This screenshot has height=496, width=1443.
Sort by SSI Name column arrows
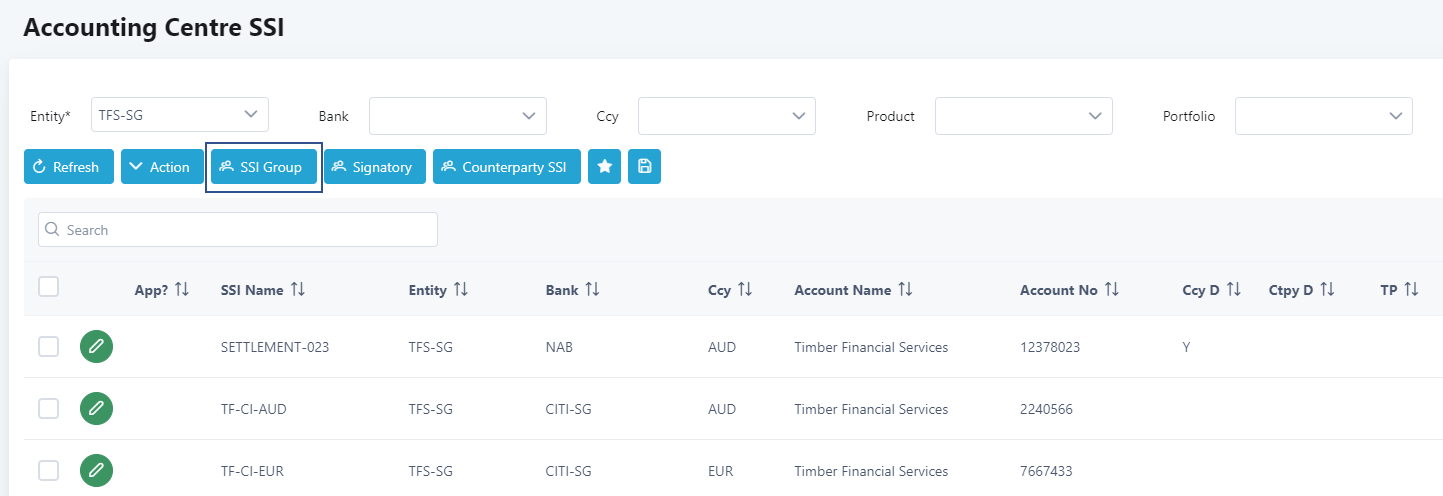click(298, 290)
